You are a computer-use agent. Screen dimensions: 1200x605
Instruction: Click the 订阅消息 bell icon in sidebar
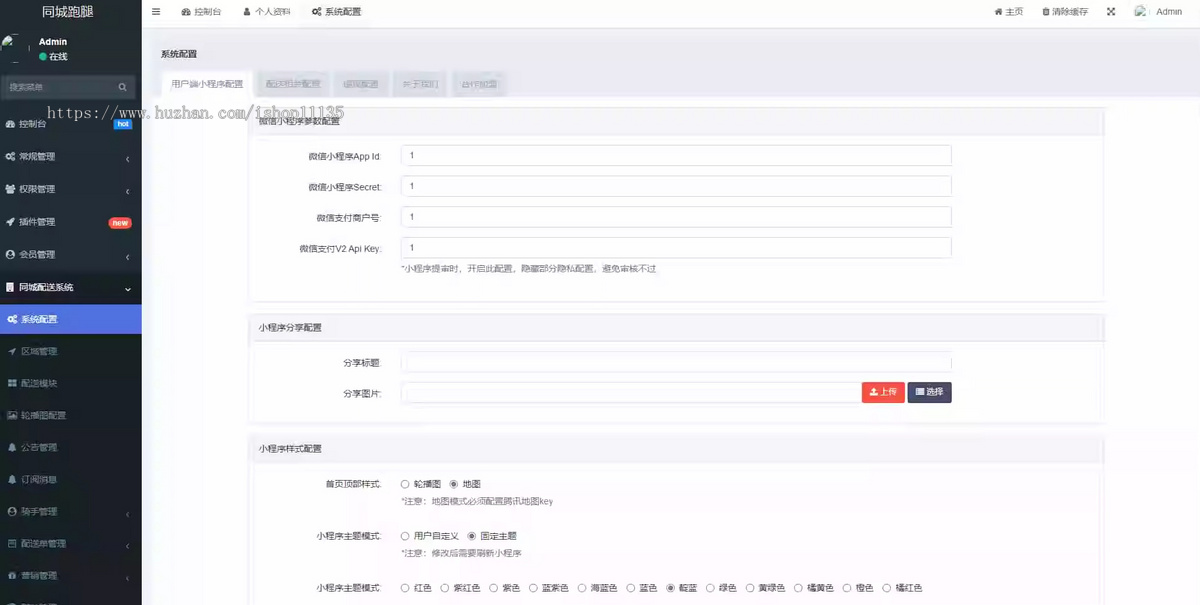12,479
